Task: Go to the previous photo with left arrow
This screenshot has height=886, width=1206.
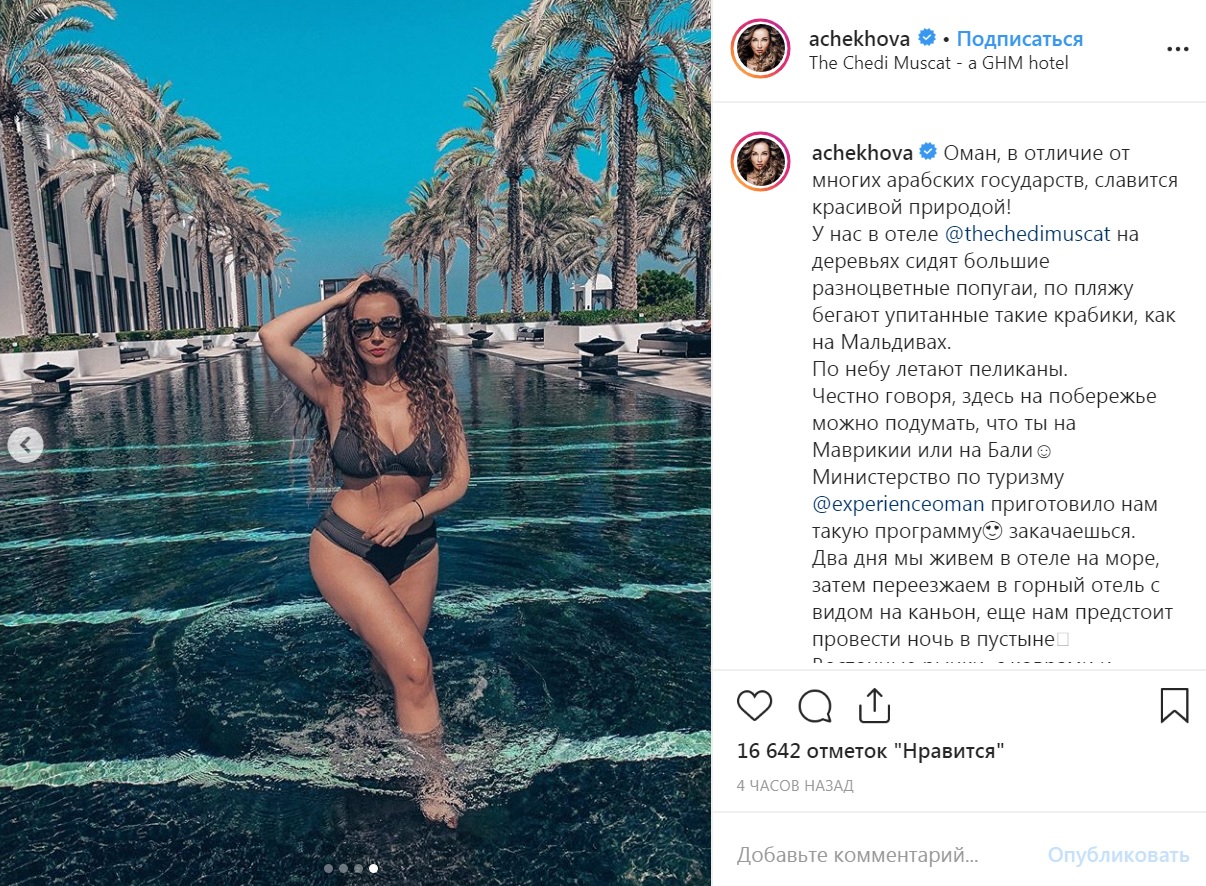Action: point(25,445)
